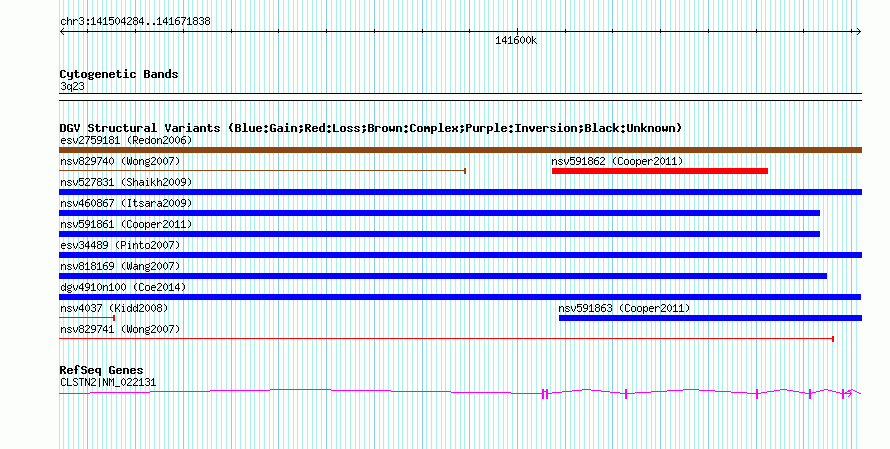Click the RefSeq Genes track title
The width and height of the screenshot is (890, 449).
[101, 370]
